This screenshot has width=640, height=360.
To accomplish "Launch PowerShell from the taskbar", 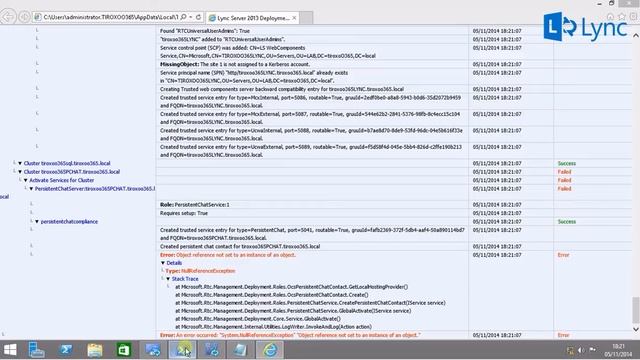I will click(x=65, y=350).
